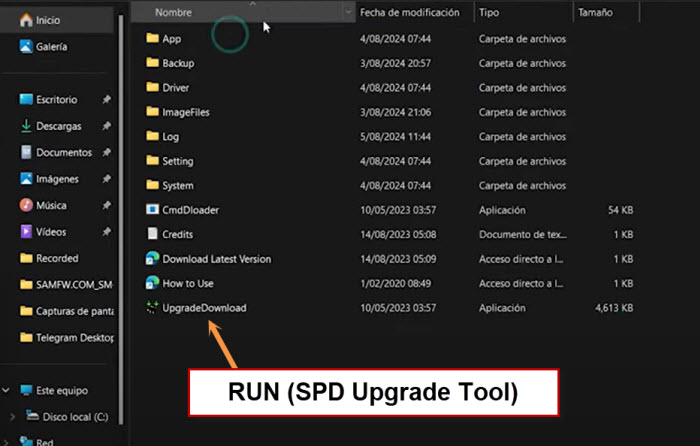Click the Documento de tex... type cell
Viewport: 700px width, 446px height.
click(x=523, y=234)
